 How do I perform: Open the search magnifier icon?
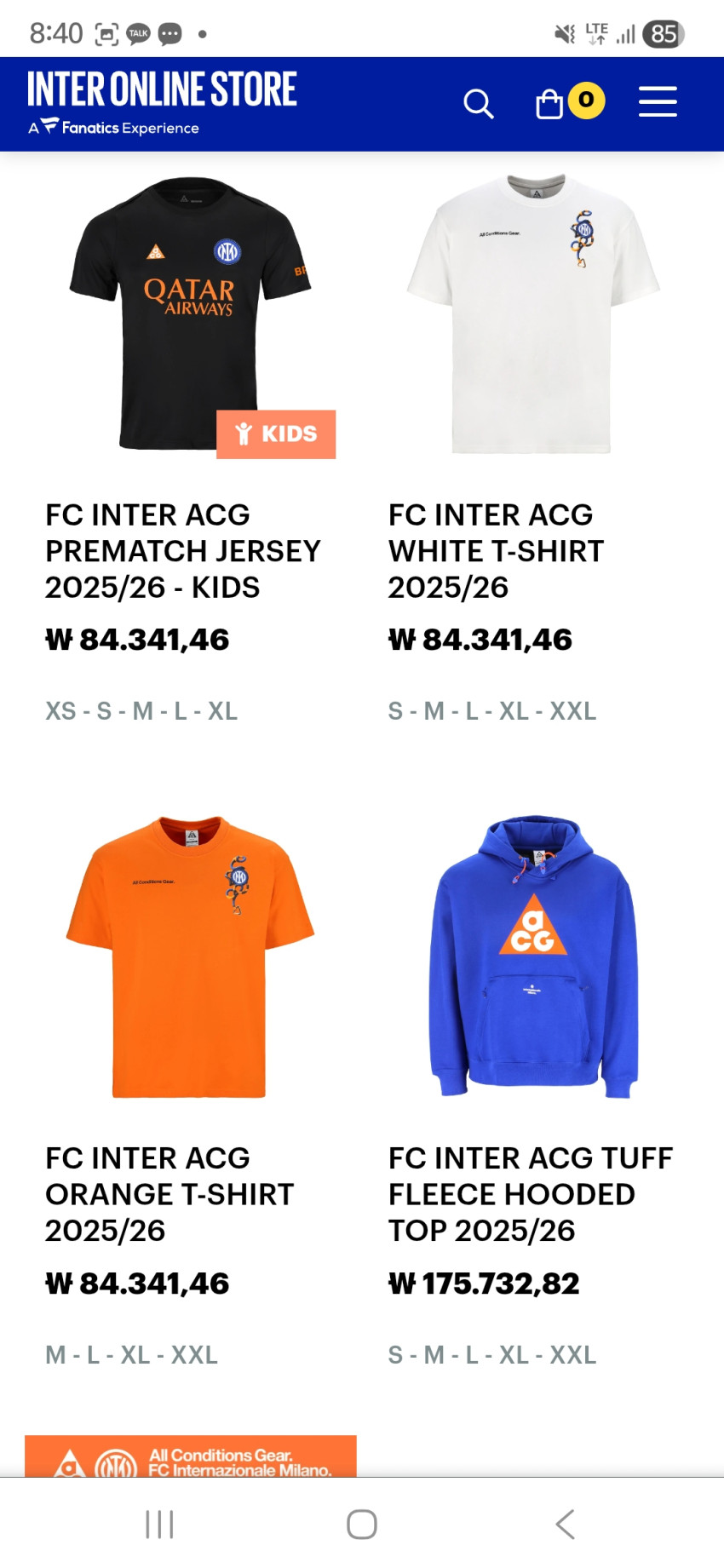[479, 104]
